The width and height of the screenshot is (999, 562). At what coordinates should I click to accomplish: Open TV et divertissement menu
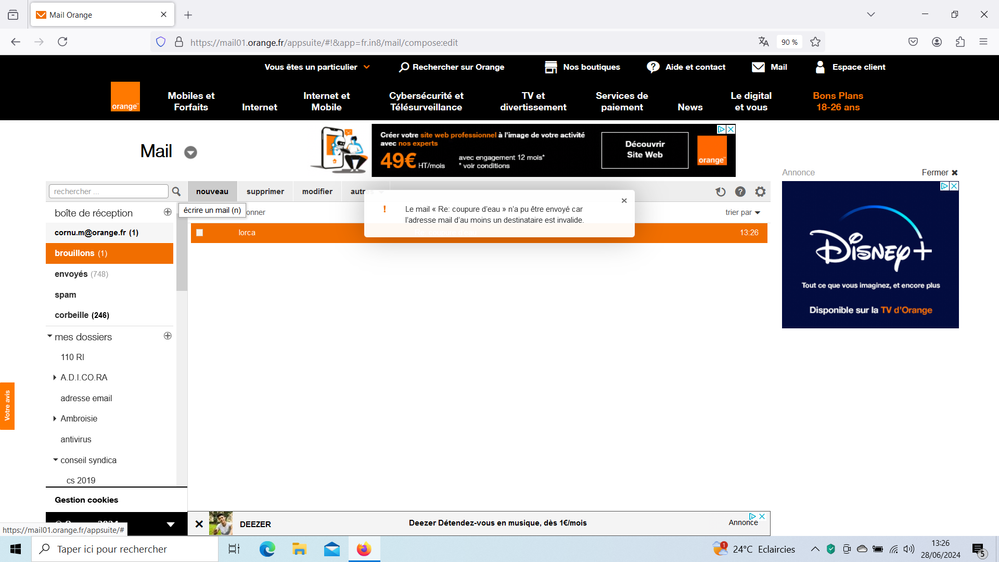[x=533, y=101]
